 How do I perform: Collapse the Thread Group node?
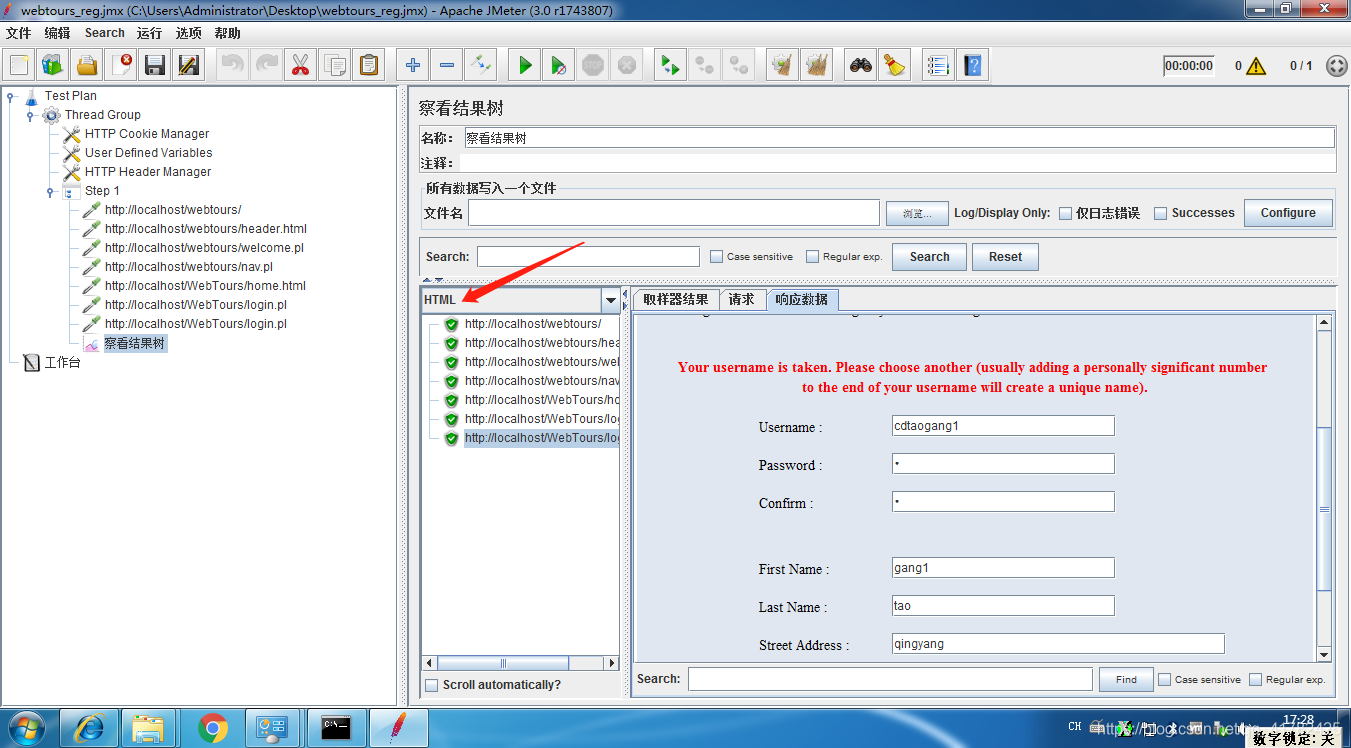point(31,116)
